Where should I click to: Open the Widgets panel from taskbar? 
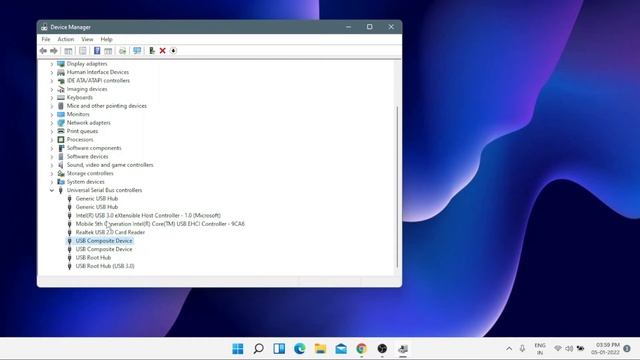279,349
